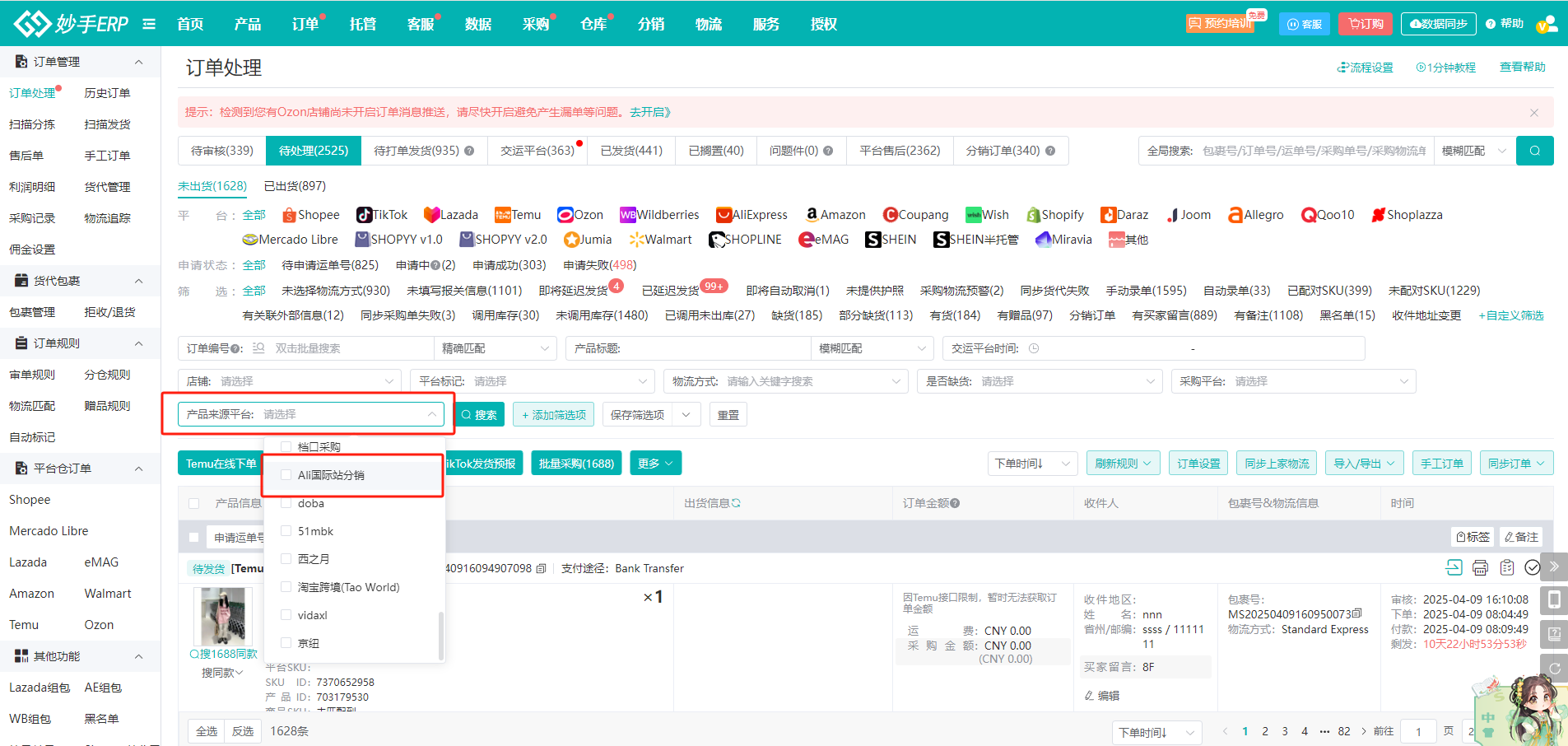Switch to the 已发货(441) tab
Viewport: 1568px width, 746px height.
pos(631,151)
